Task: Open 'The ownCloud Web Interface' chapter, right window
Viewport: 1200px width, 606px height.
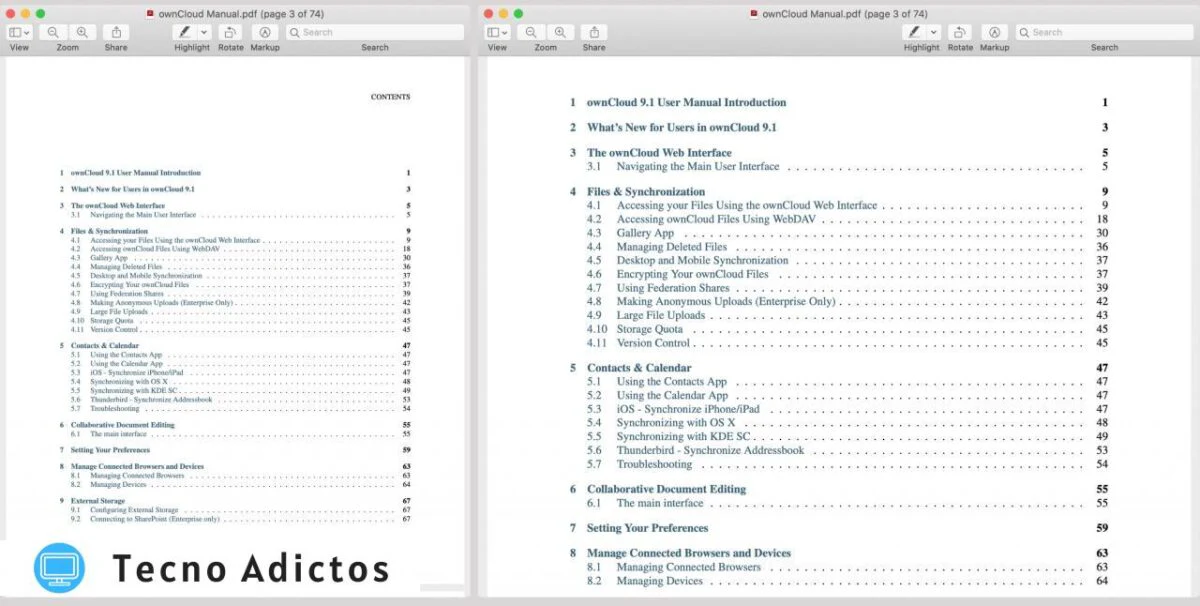Action: 659,153
